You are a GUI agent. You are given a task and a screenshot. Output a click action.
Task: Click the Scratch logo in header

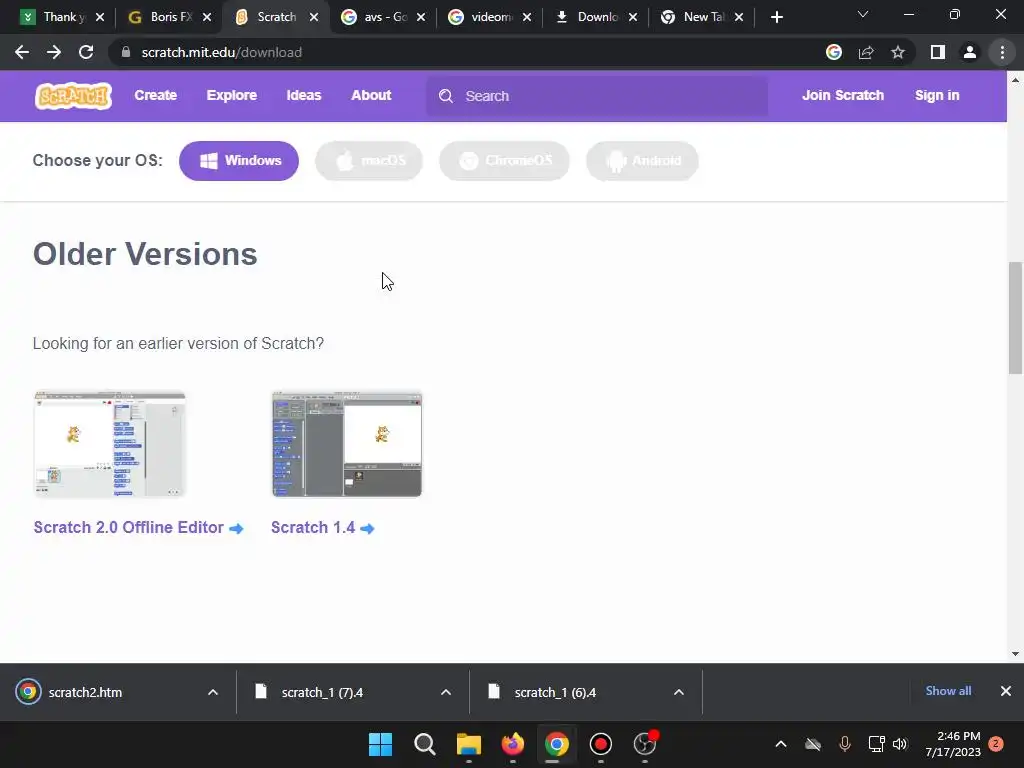pyautogui.click(x=73, y=96)
